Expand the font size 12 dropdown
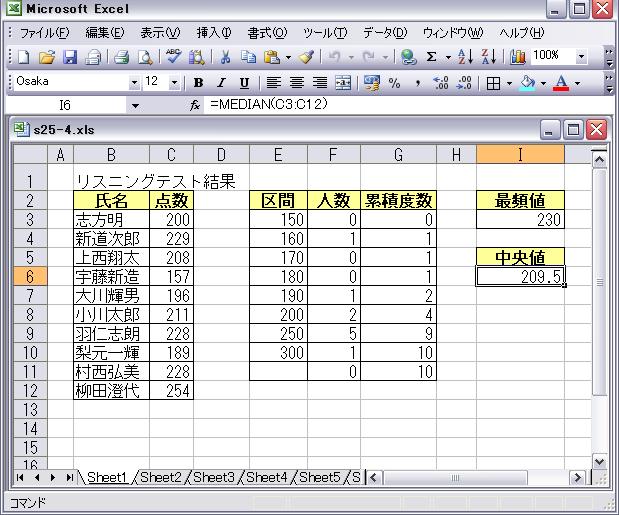The width and height of the screenshot is (619, 515). coord(174,83)
